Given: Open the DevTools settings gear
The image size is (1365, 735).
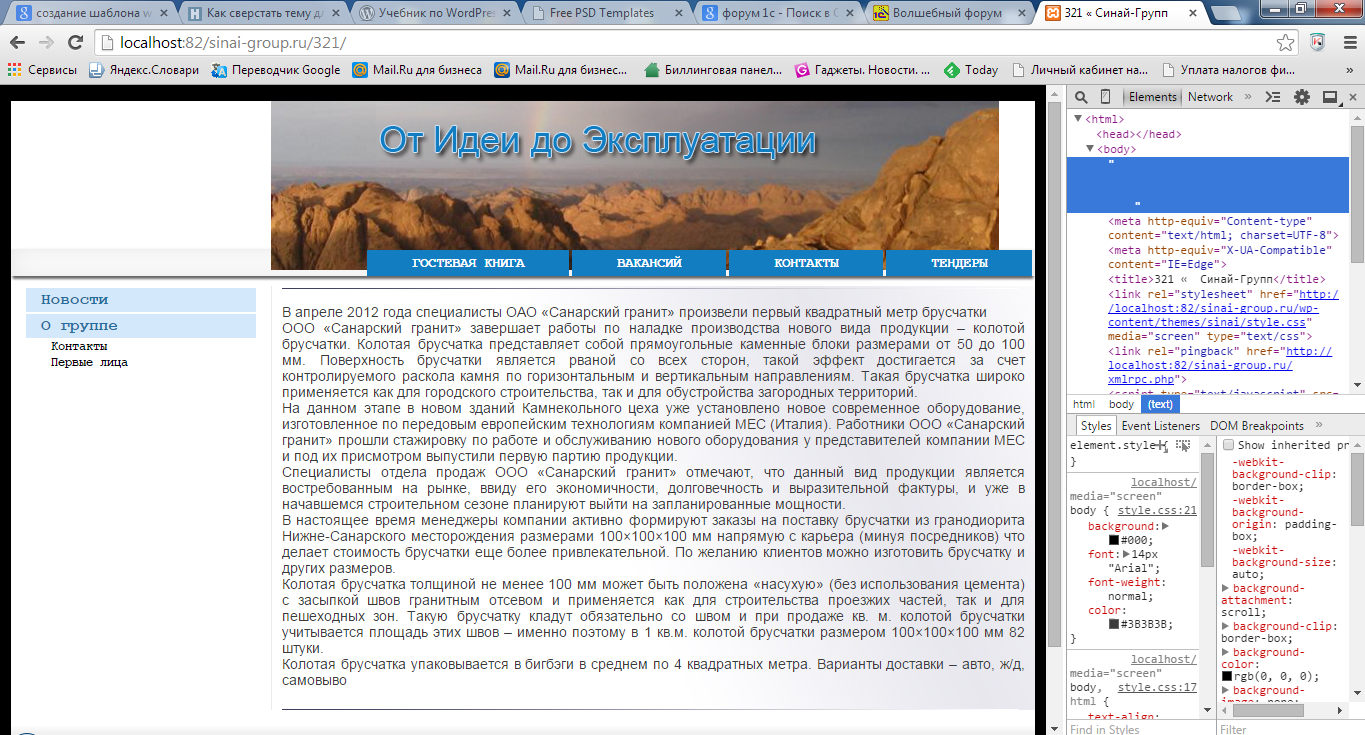Looking at the screenshot, I should [x=1301, y=97].
